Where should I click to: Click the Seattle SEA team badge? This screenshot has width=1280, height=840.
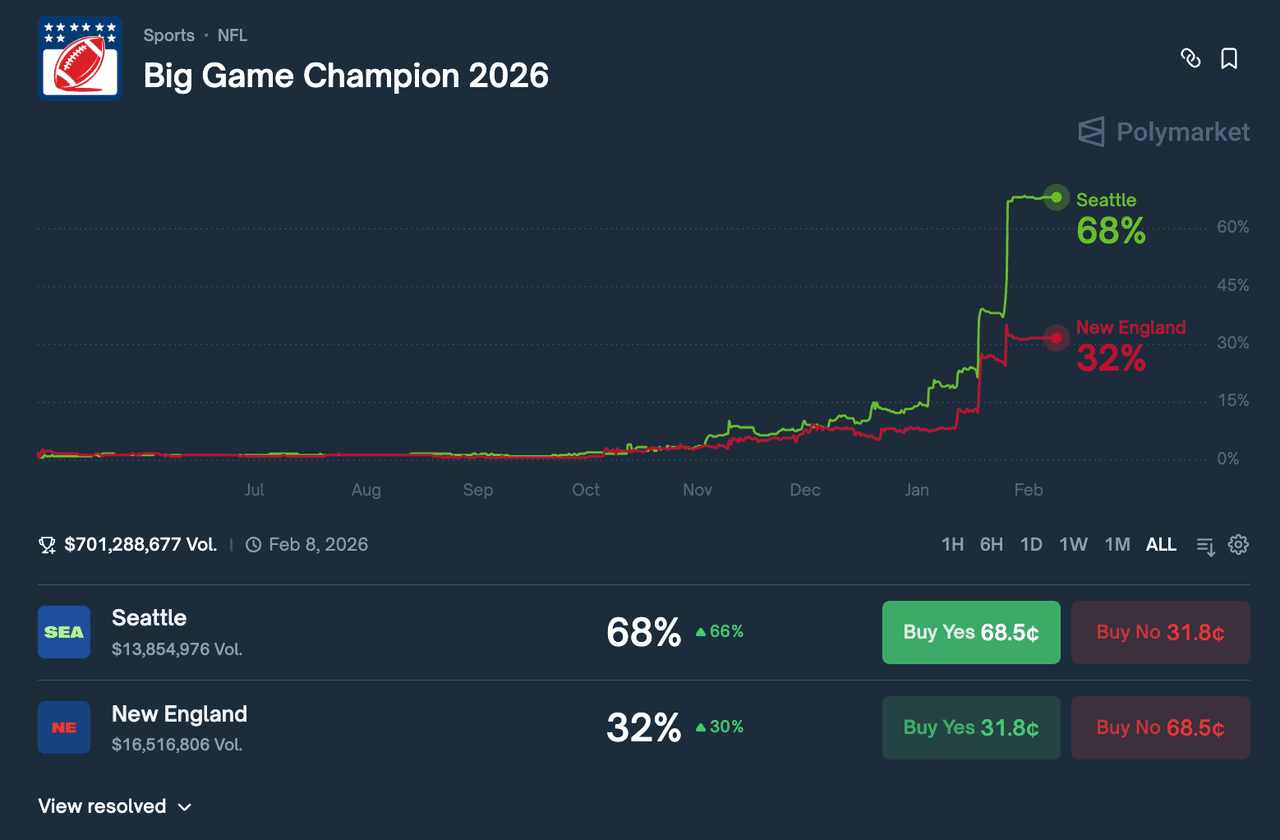(64, 632)
